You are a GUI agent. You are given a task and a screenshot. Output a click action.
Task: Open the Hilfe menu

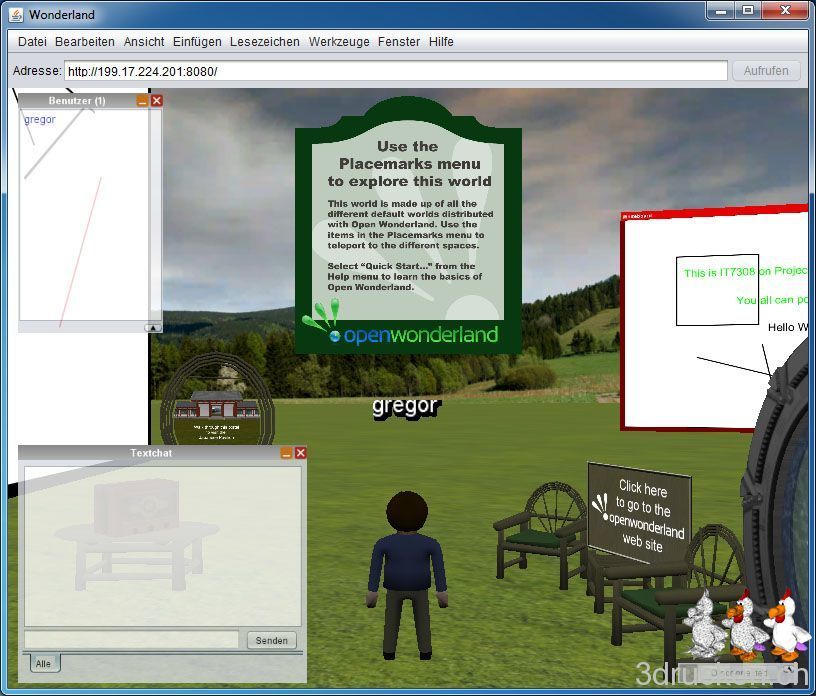(441, 42)
